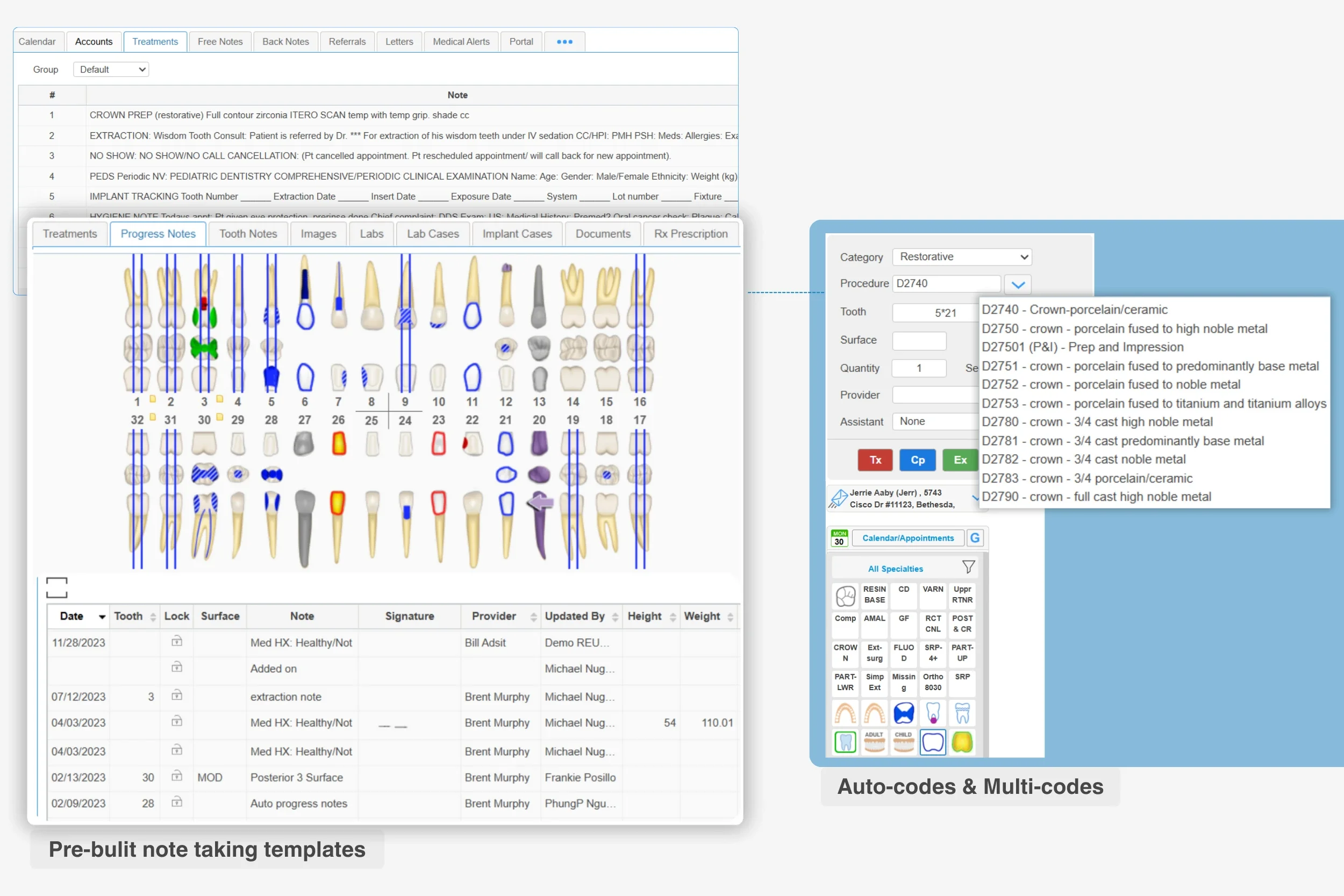Screen dimensions: 1344x896
Task: Click the blue missing-tooth bowtie icon
Action: (904, 713)
